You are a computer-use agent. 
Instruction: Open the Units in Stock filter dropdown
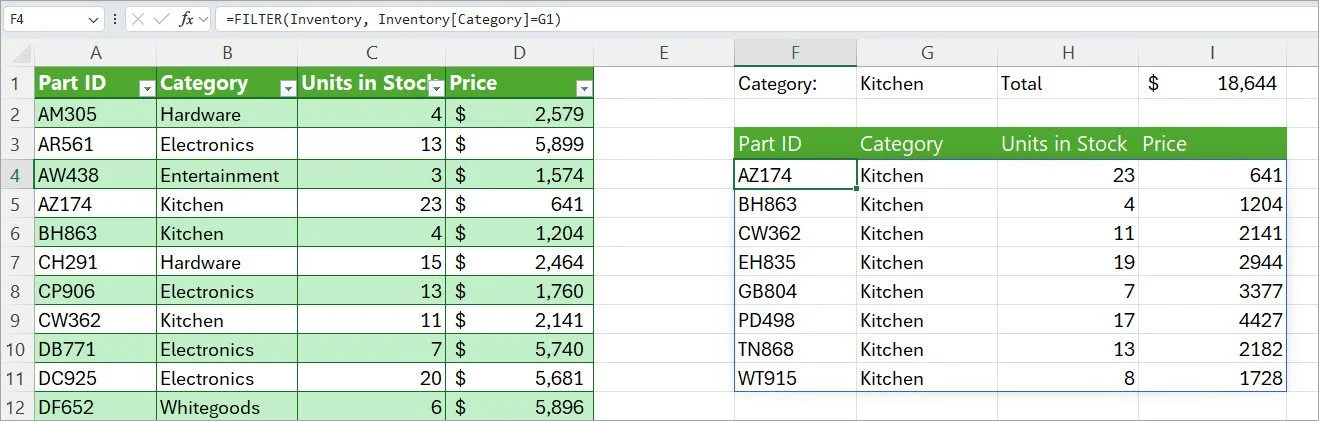[436, 88]
